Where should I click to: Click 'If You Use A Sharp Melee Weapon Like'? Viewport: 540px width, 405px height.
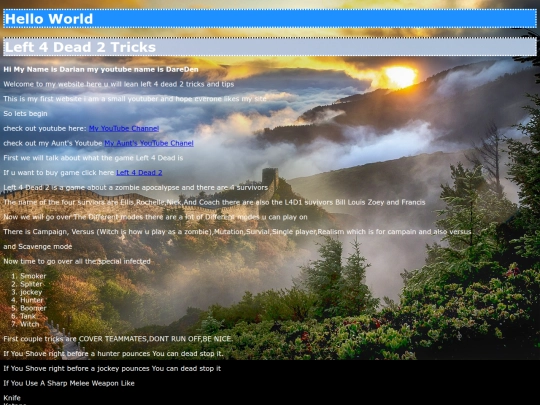(69, 383)
